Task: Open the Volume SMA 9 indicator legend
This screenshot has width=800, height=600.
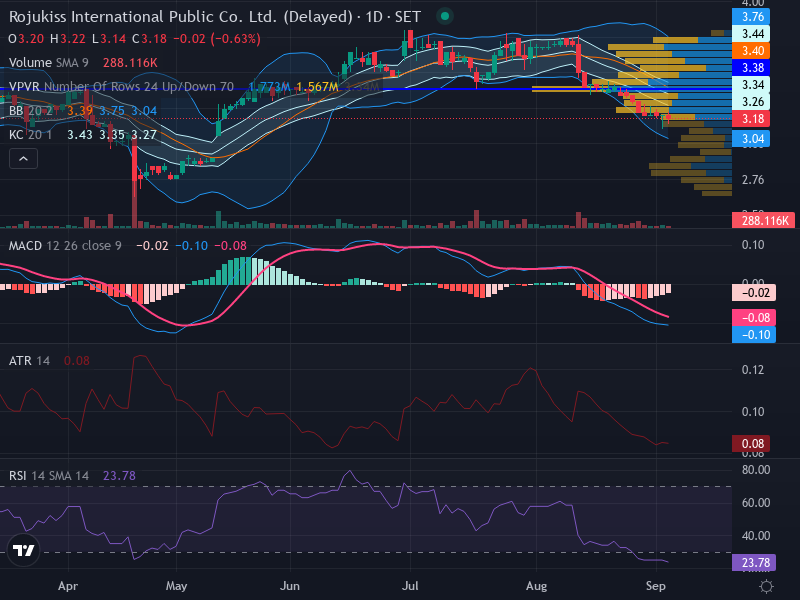Action: (48, 63)
